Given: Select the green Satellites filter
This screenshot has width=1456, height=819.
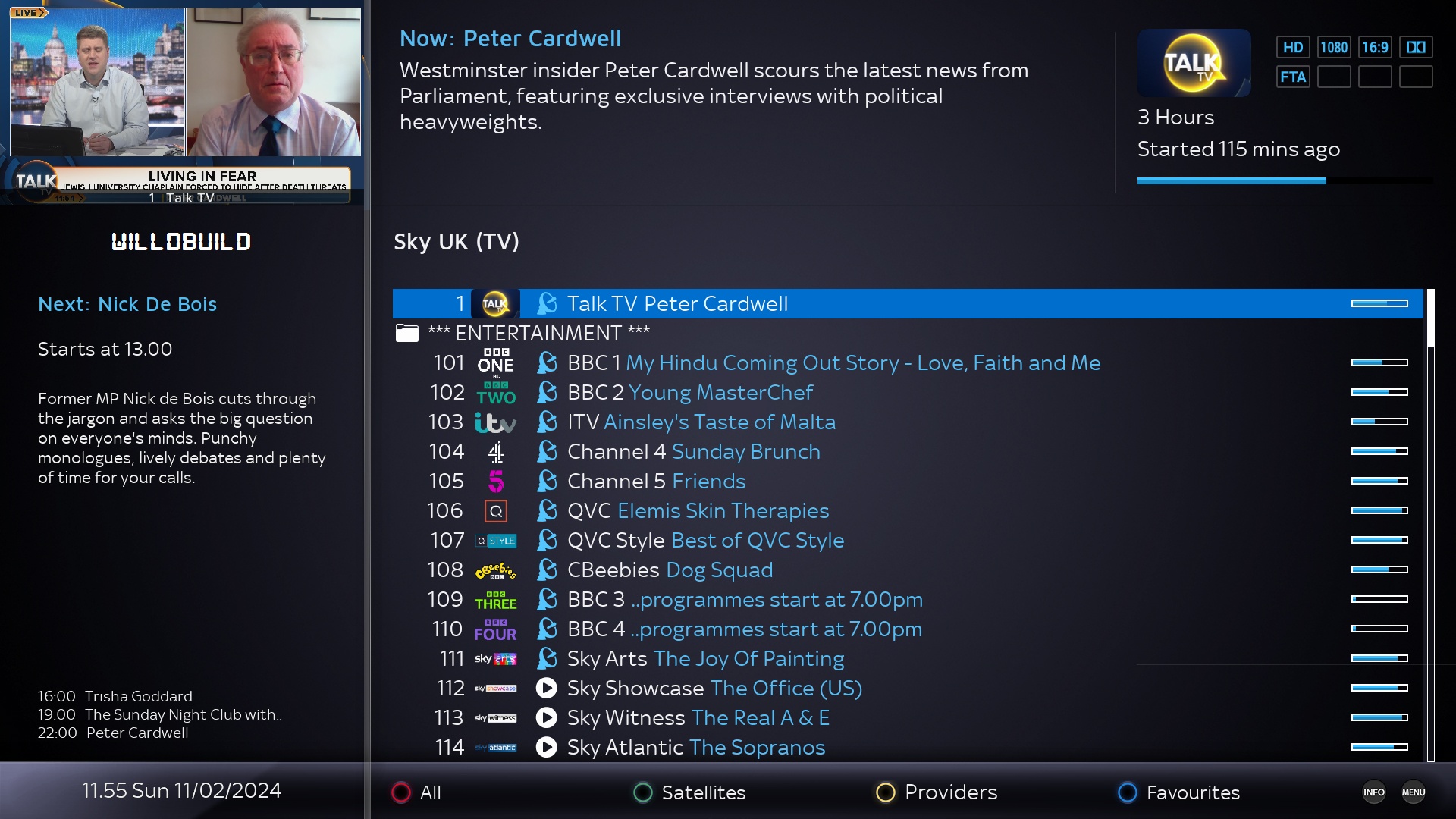Looking at the screenshot, I should tap(689, 792).
